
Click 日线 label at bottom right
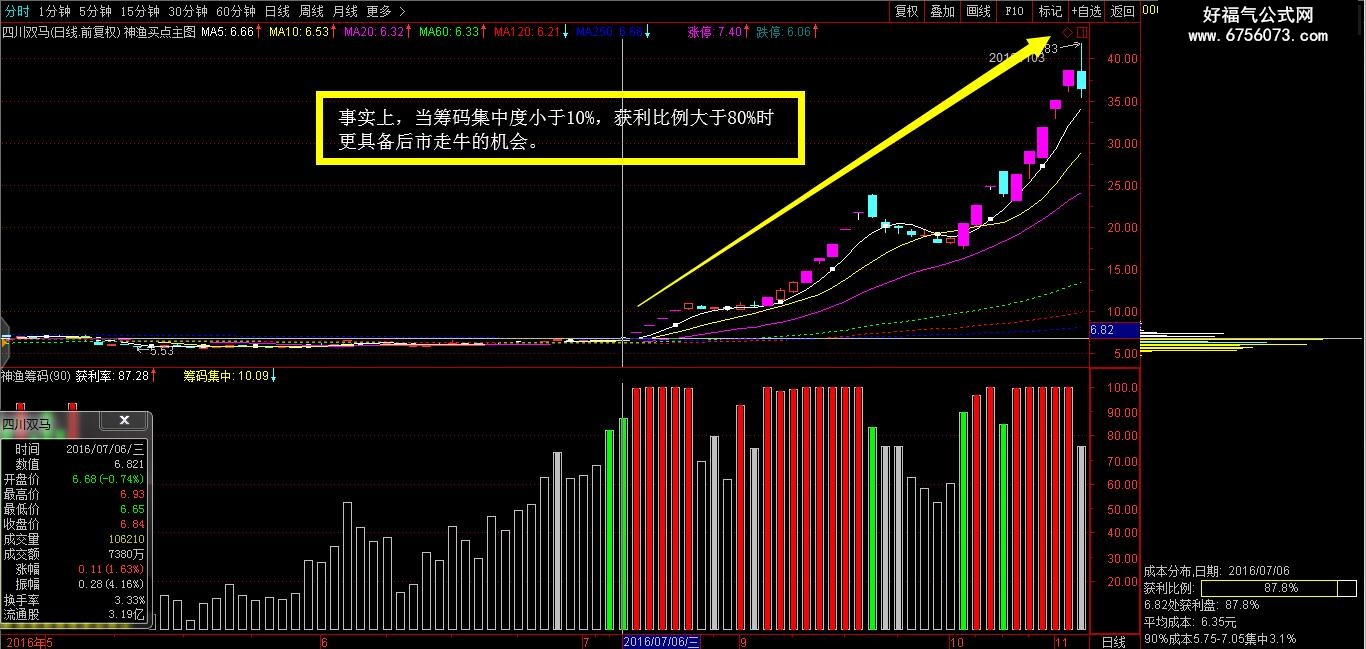[x=1113, y=642]
